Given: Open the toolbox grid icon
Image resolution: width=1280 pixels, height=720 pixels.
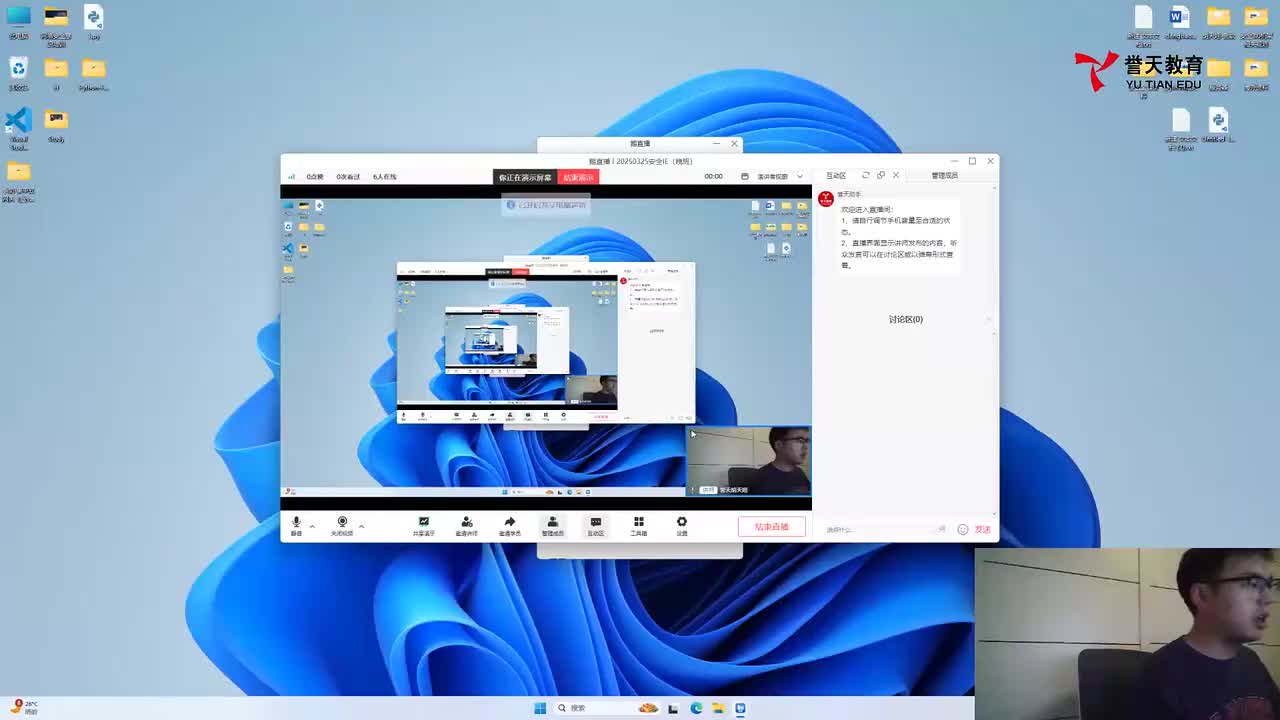Looking at the screenshot, I should (639, 526).
